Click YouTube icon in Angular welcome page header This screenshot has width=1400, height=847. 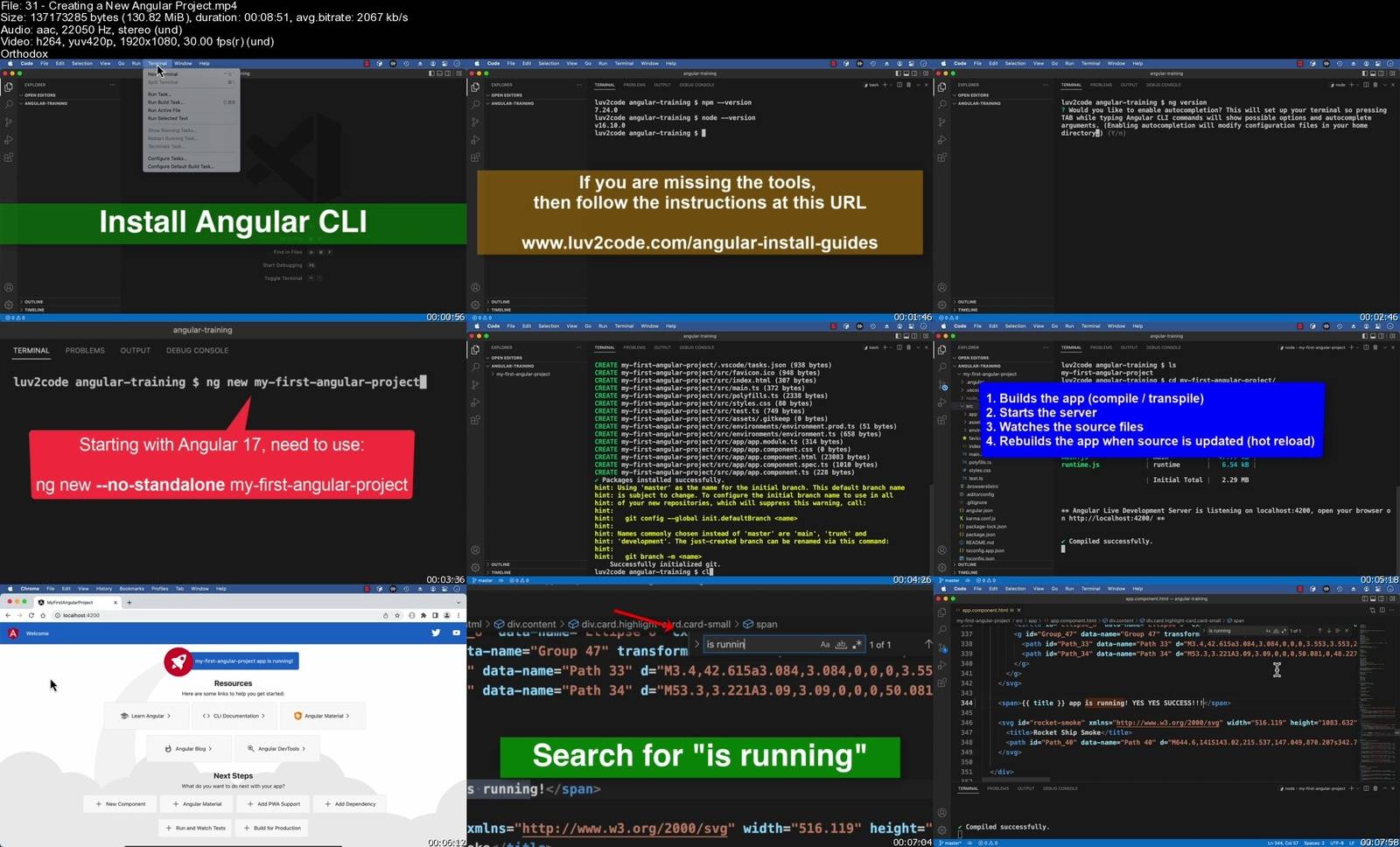tap(457, 633)
